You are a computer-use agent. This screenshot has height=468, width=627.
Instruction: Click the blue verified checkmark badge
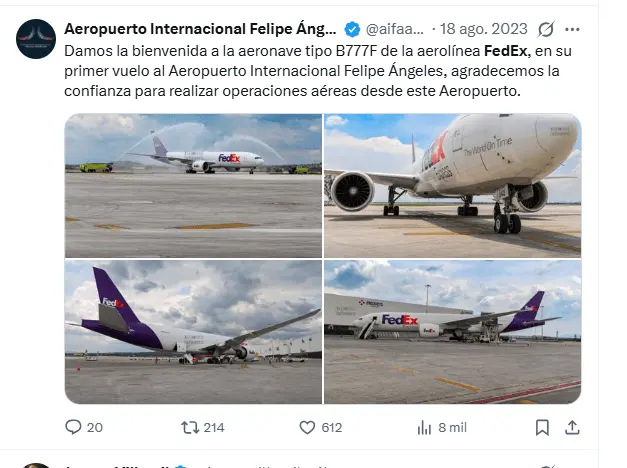[353, 29]
